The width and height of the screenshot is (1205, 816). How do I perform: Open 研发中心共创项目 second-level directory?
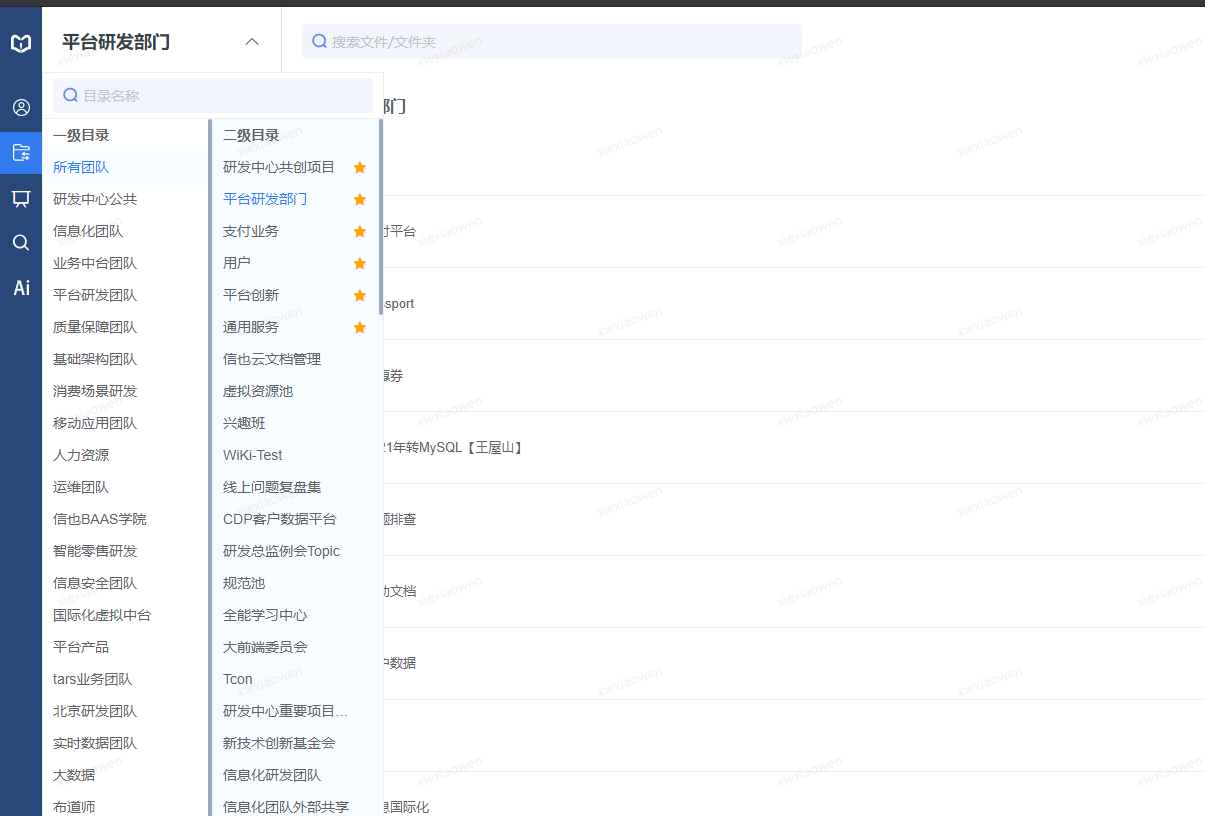point(279,167)
